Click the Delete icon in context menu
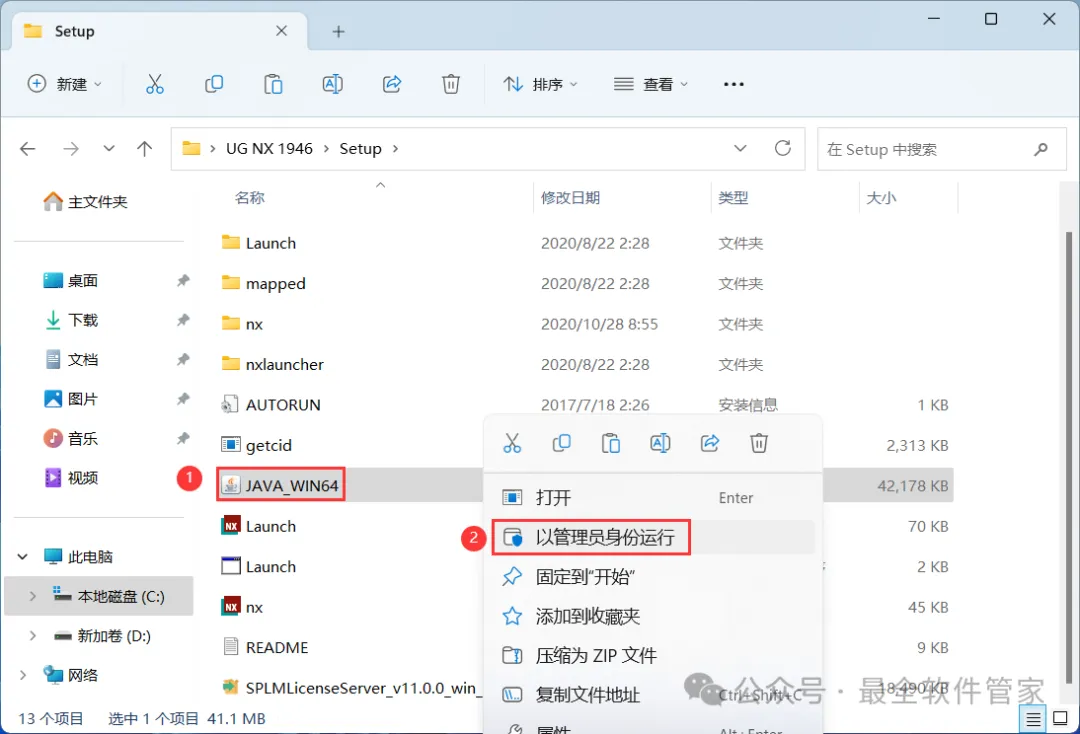 point(759,443)
